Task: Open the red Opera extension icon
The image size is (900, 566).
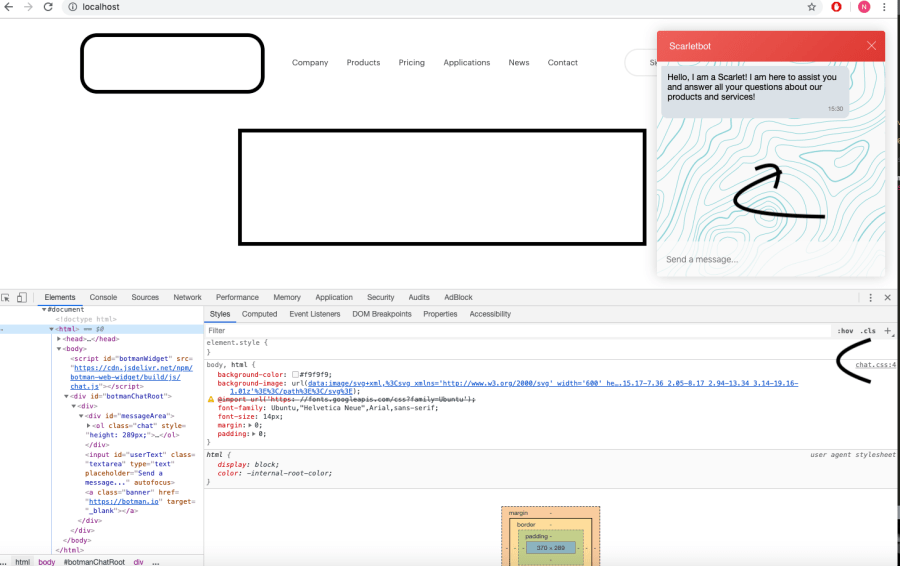Action: pyautogui.click(x=836, y=7)
